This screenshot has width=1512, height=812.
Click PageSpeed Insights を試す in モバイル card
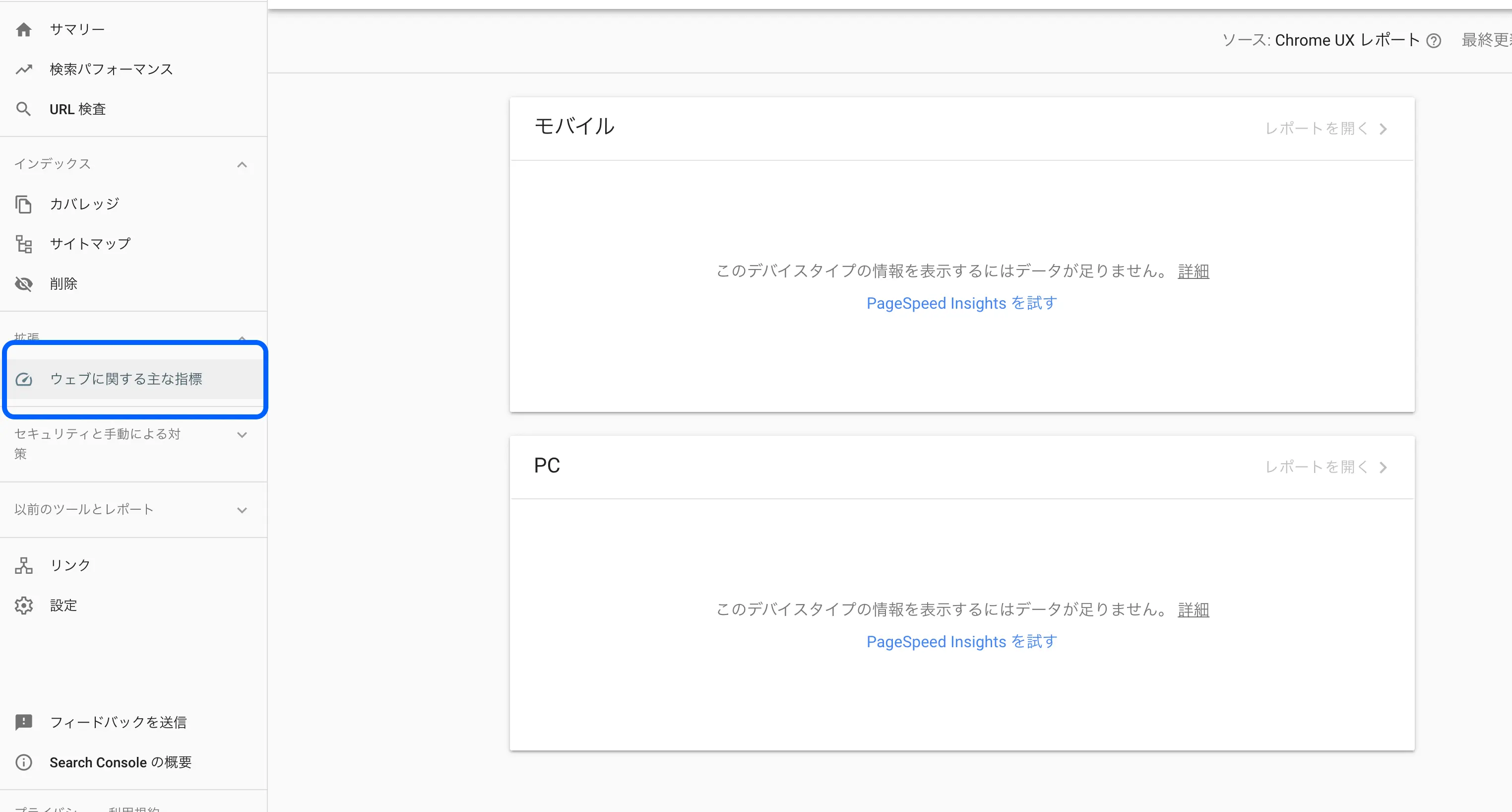[x=962, y=303]
